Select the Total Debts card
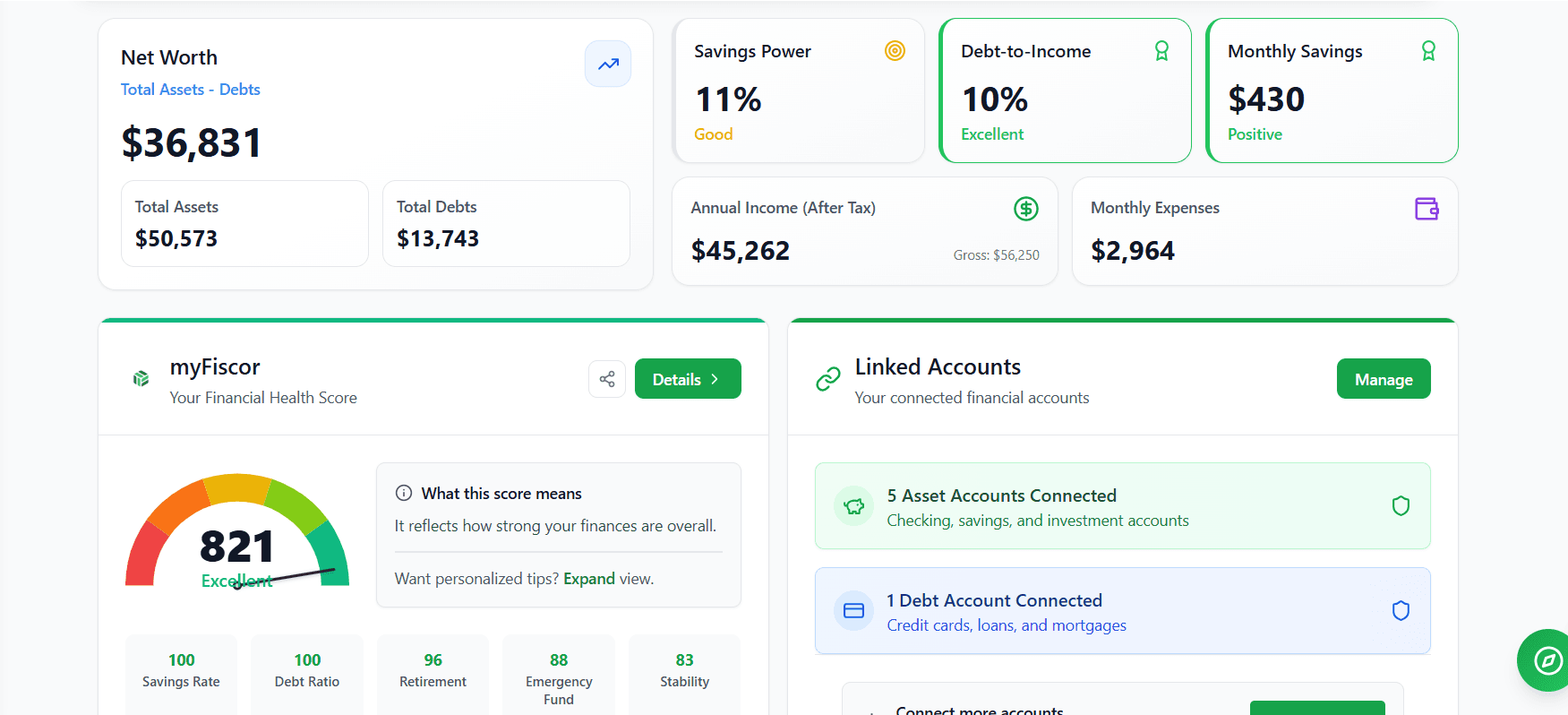Viewport: 1568px width, 715px height. pyautogui.click(x=506, y=224)
